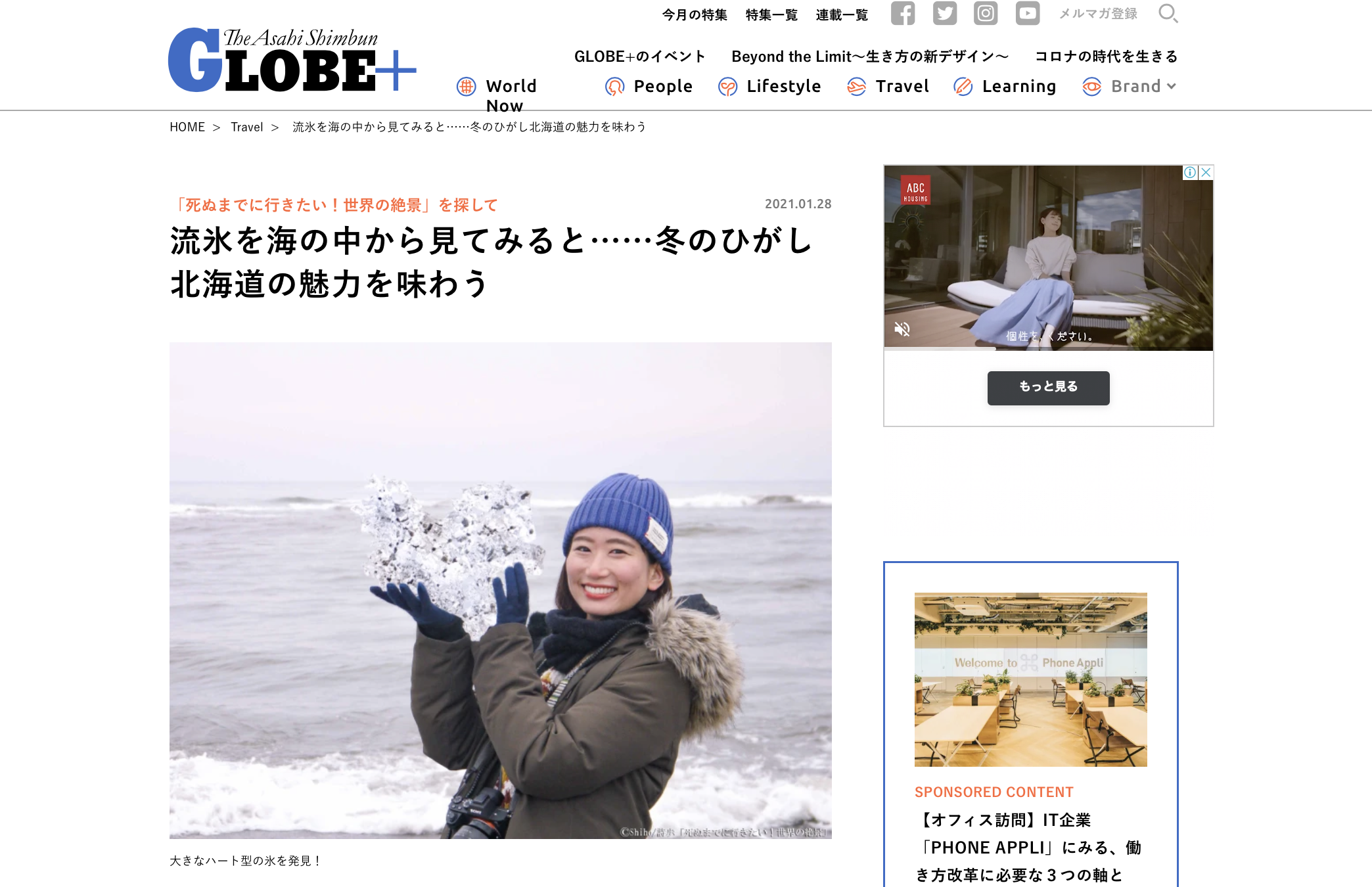Open the YouTube social icon
The width and height of the screenshot is (1372, 887).
click(x=1028, y=14)
